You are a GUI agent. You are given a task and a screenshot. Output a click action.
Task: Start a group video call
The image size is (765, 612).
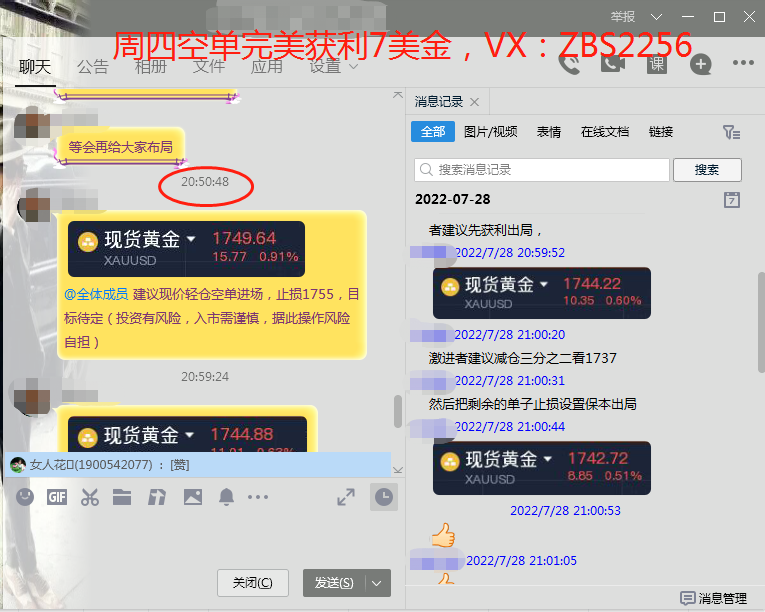pyautogui.click(x=612, y=65)
